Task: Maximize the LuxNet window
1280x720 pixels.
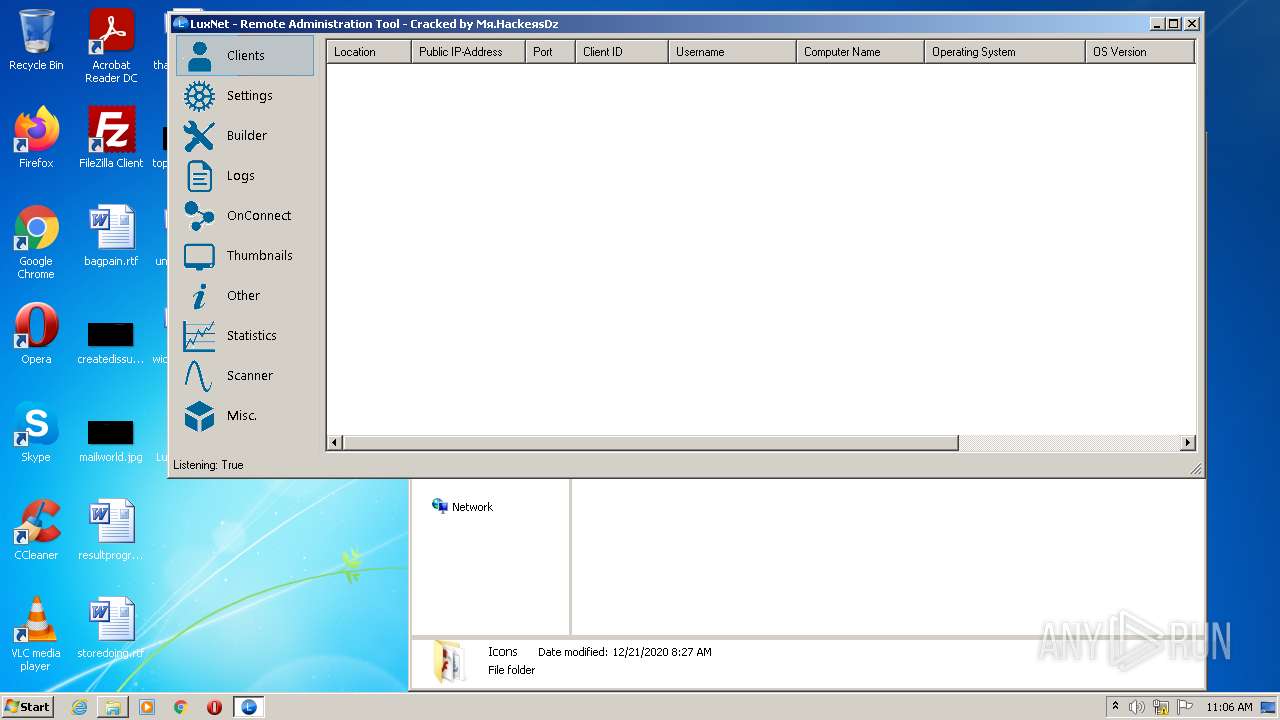Action: [1174, 24]
